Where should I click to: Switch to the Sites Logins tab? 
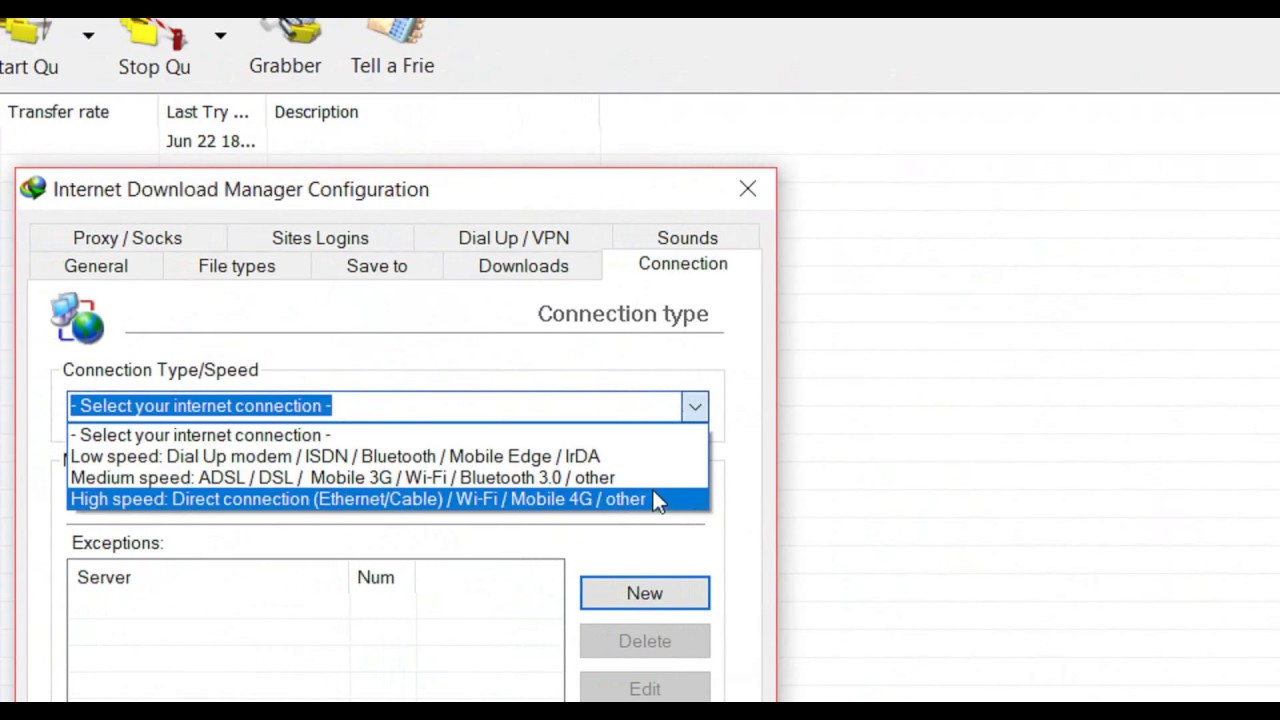(320, 238)
